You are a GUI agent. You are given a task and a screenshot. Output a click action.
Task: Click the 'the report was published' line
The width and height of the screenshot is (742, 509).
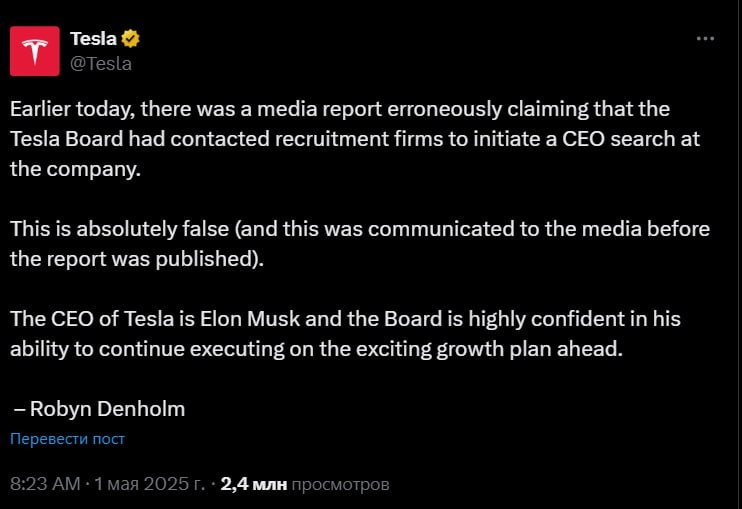click(137, 259)
